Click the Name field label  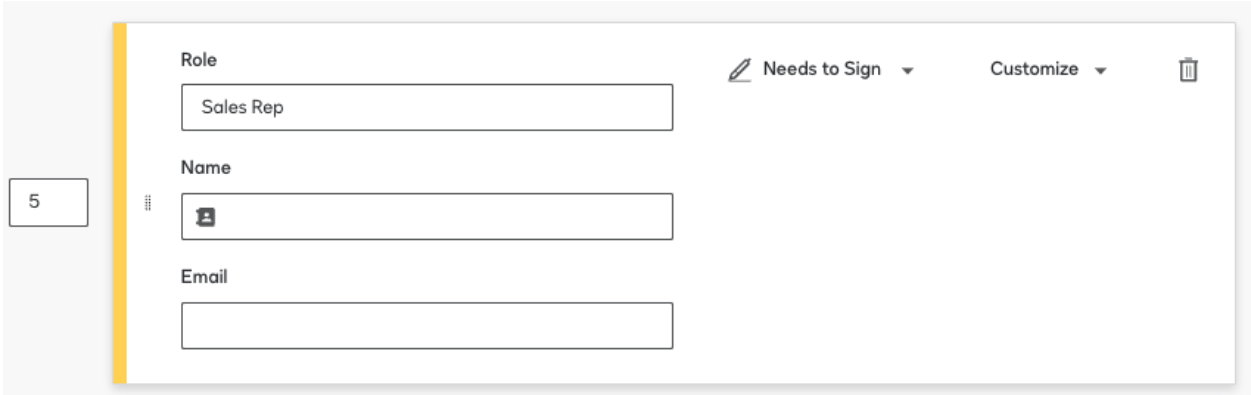pos(205,167)
